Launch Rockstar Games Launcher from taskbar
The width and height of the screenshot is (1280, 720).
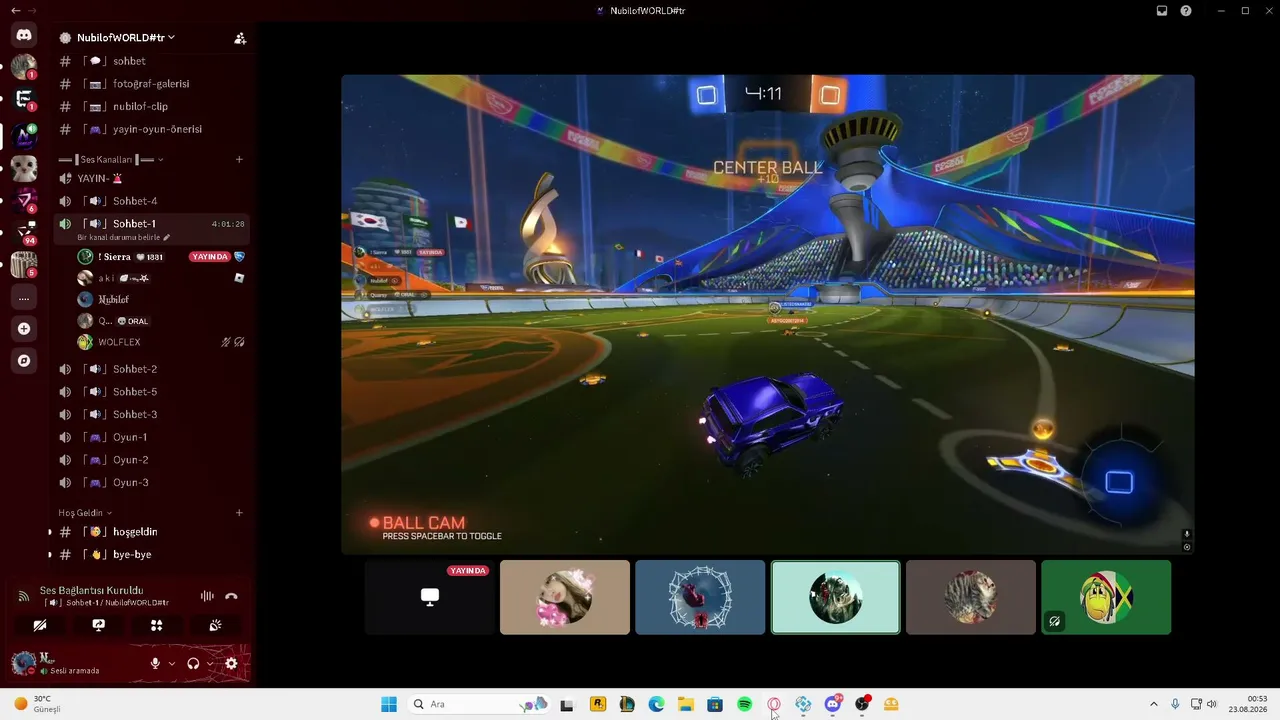click(598, 704)
